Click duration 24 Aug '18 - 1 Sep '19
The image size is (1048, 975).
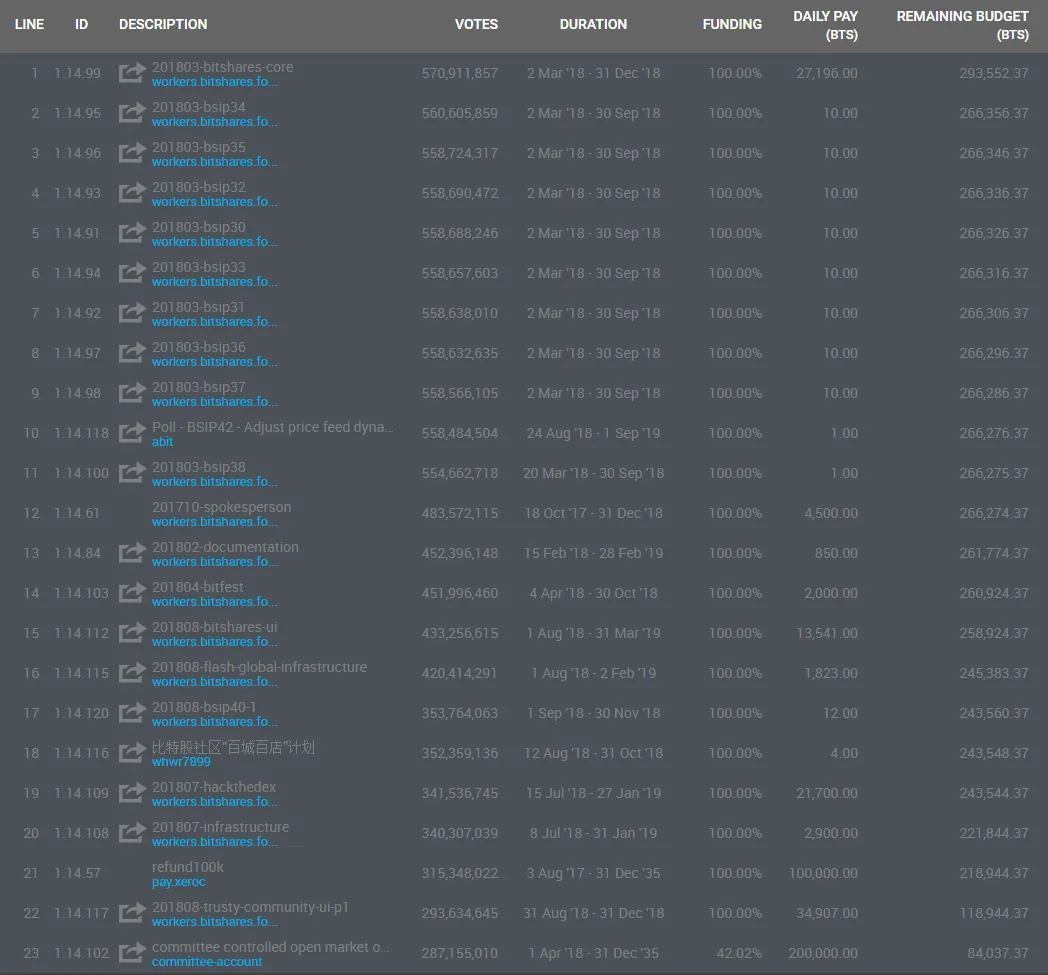point(594,433)
